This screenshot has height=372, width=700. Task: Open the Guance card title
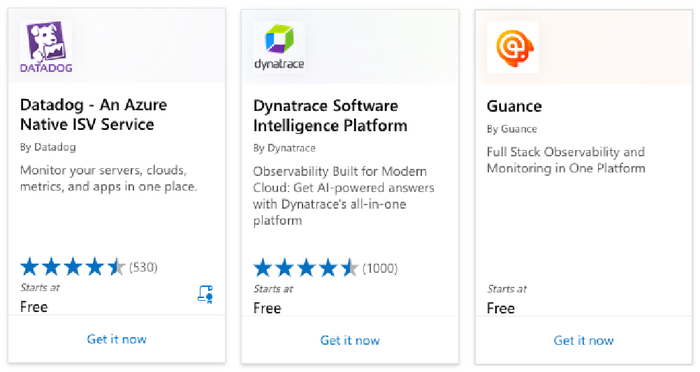(x=514, y=106)
